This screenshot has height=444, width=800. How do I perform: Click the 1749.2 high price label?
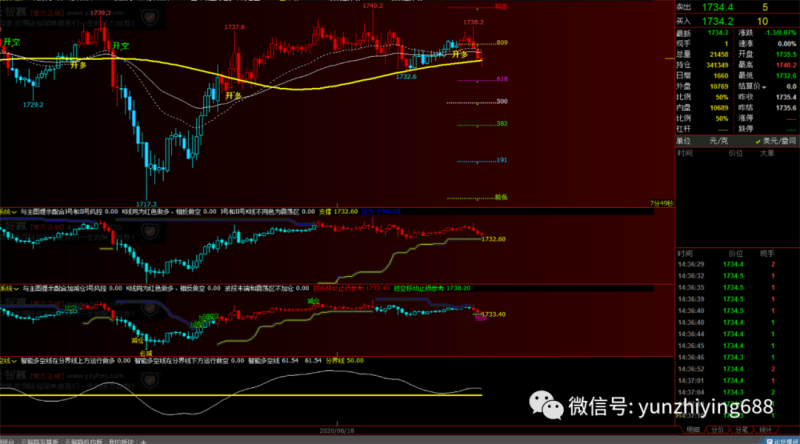coord(374,6)
